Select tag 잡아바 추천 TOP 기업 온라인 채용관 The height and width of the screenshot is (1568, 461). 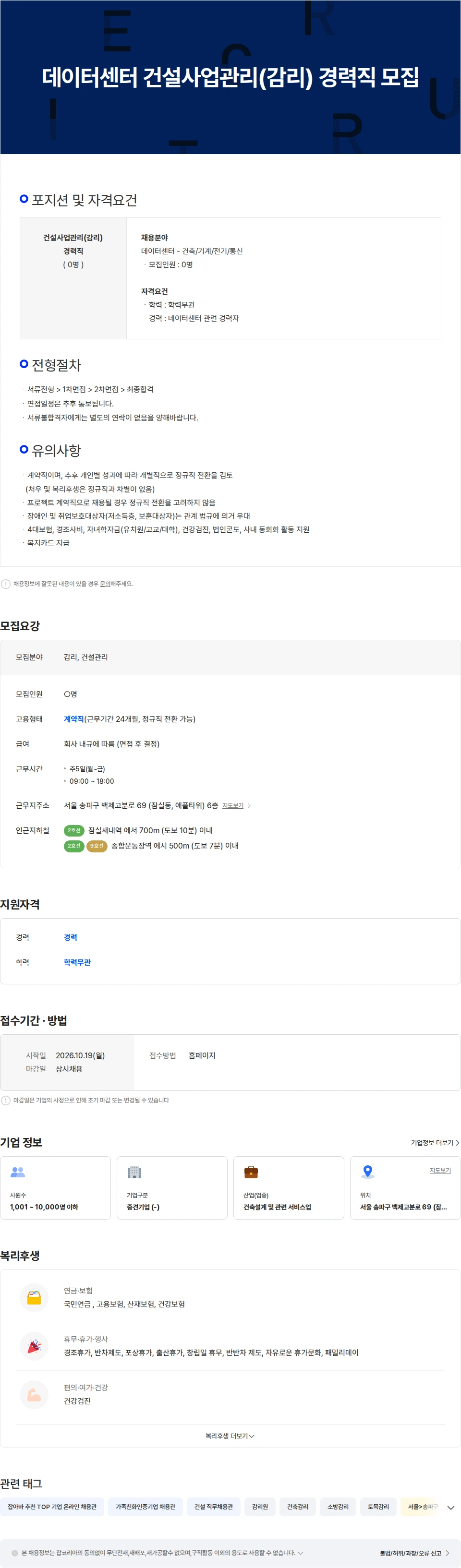[x=52, y=1507]
